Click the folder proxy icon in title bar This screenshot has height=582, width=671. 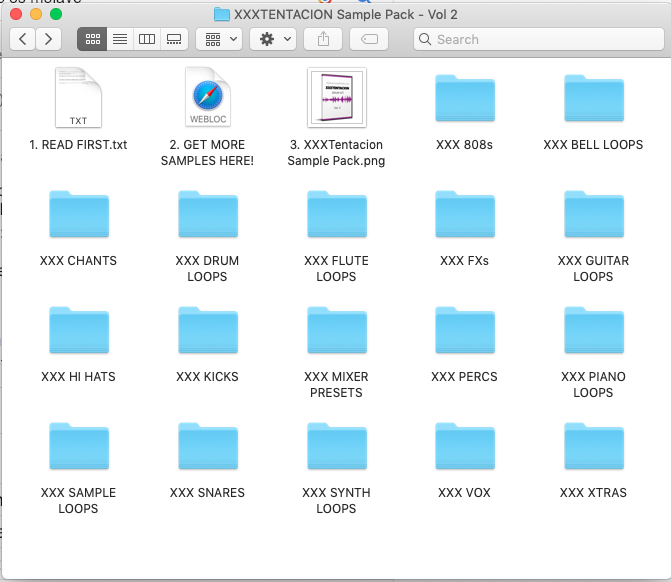tap(222, 15)
